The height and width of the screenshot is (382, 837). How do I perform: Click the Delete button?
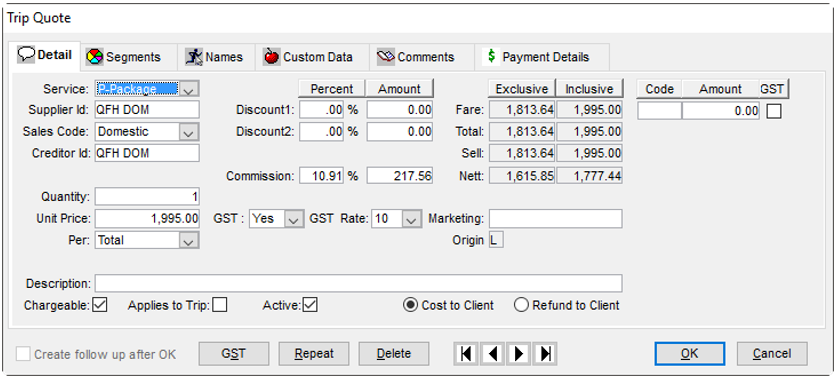click(394, 354)
